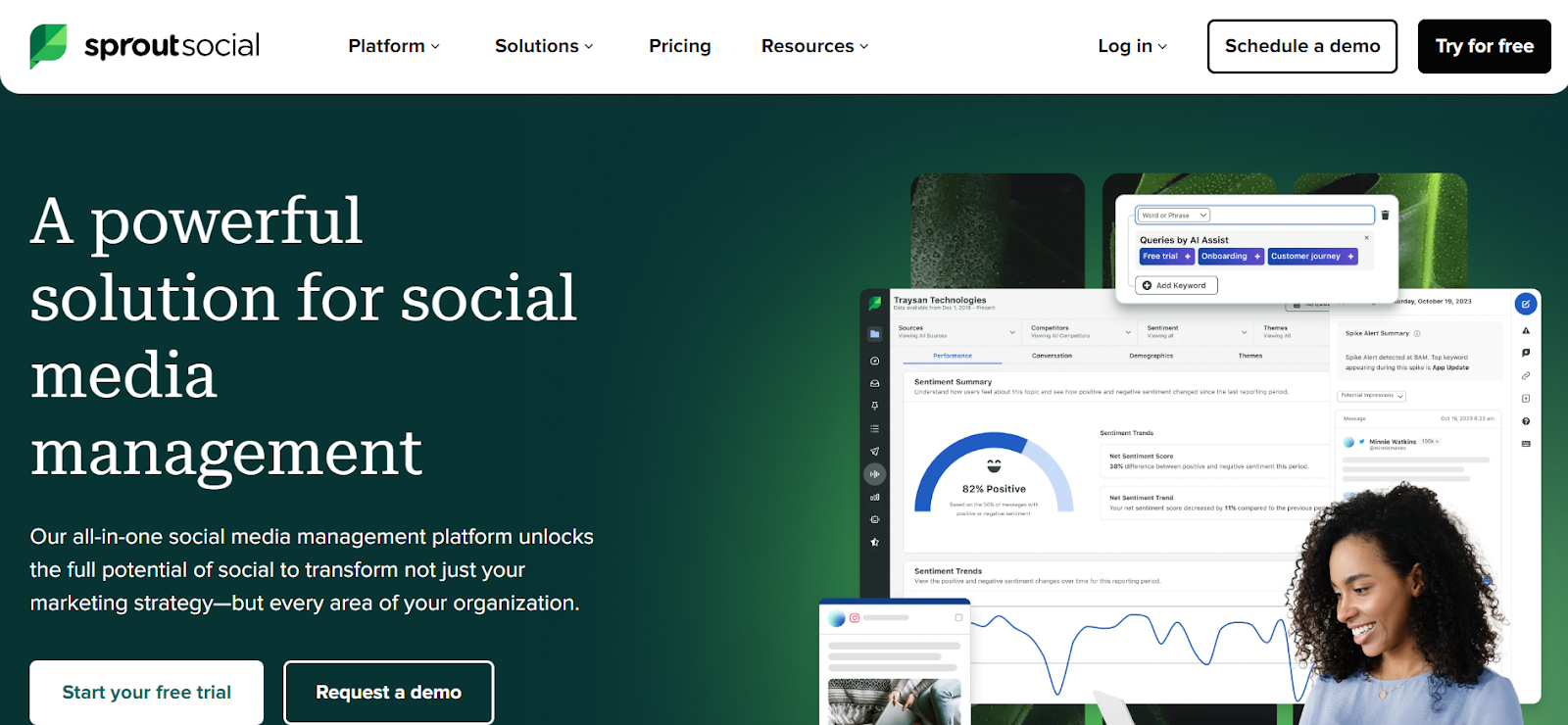Open the bar chart reports icon
Image resolution: width=1568 pixels, height=725 pixels.
[x=874, y=497]
